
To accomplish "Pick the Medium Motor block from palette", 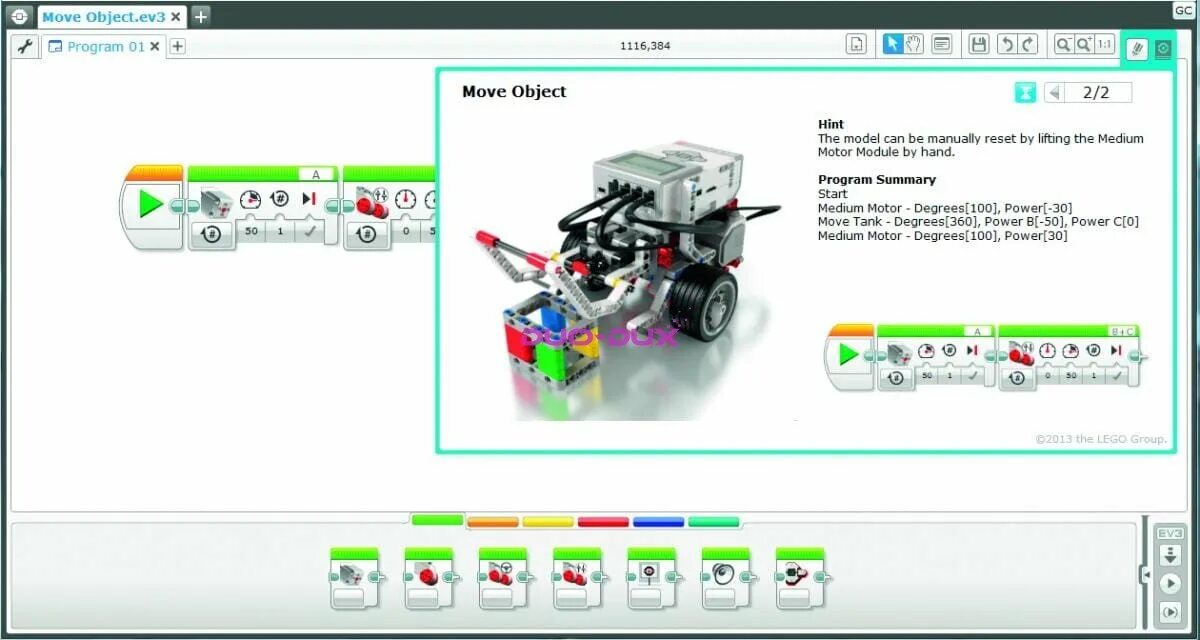I will [355, 578].
